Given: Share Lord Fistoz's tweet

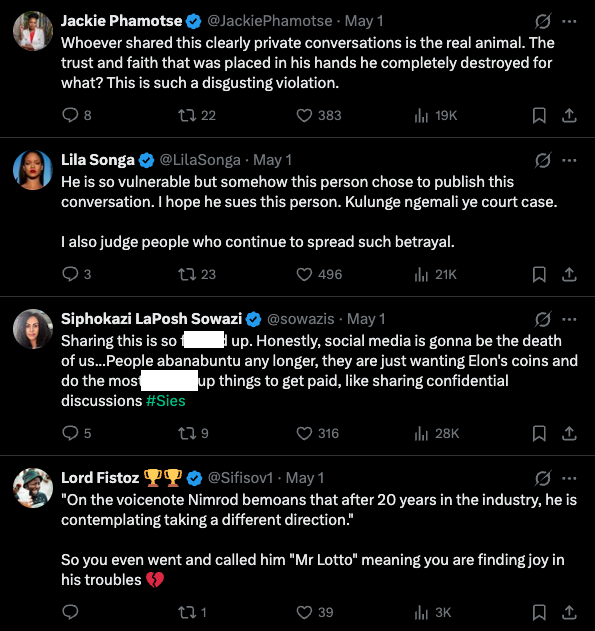Looking at the screenshot, I should [569, 612].
